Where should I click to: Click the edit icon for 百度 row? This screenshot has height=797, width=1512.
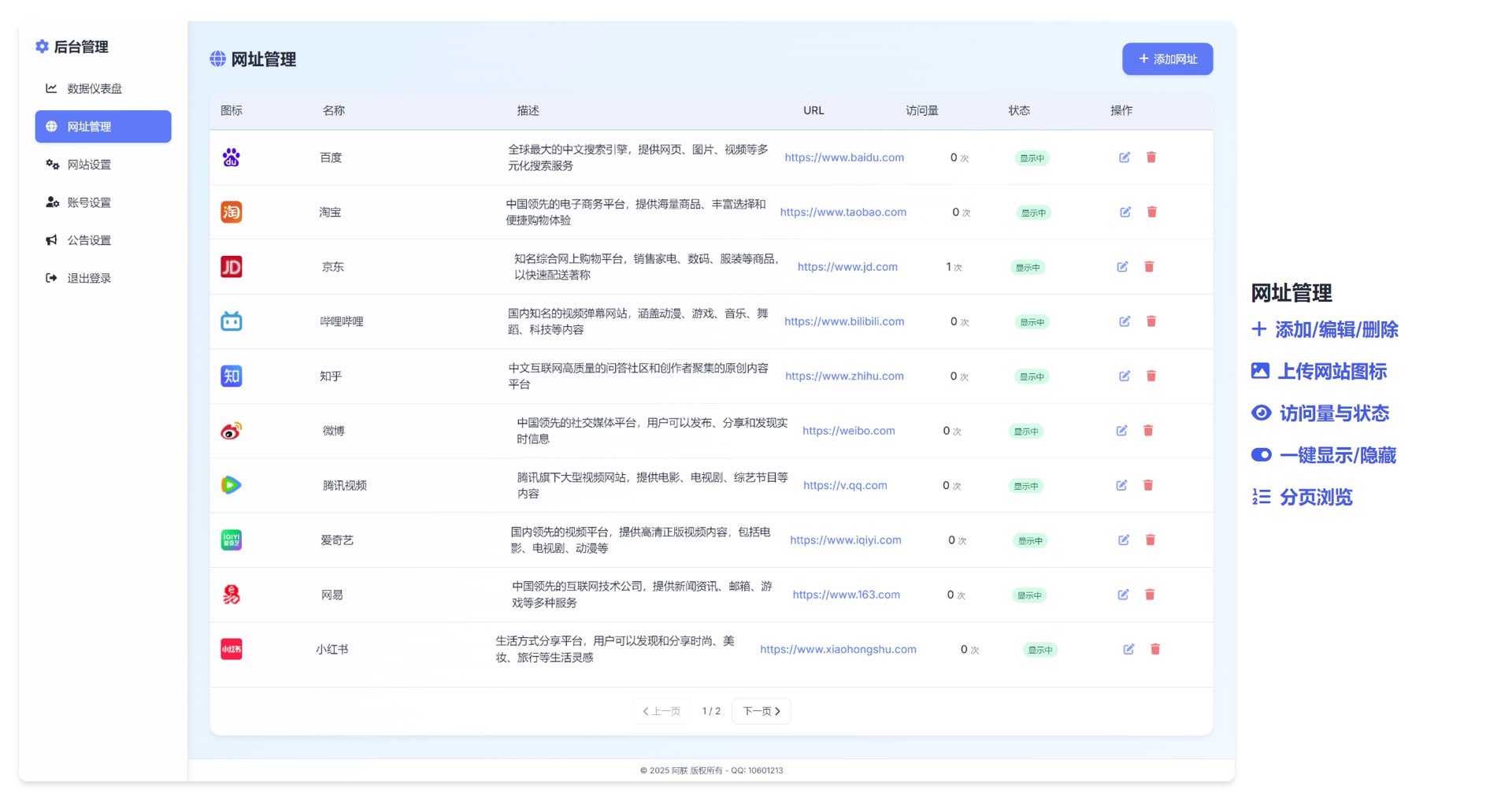(1125, 158)
